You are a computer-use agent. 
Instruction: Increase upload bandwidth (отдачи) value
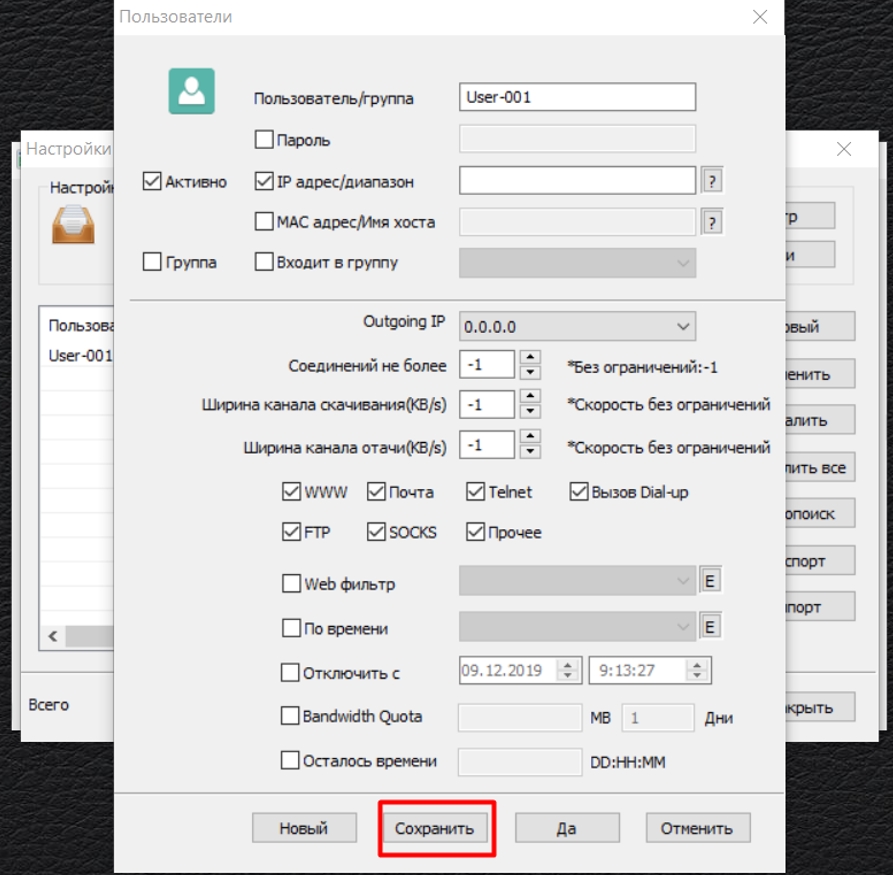(x=530, y=437)
